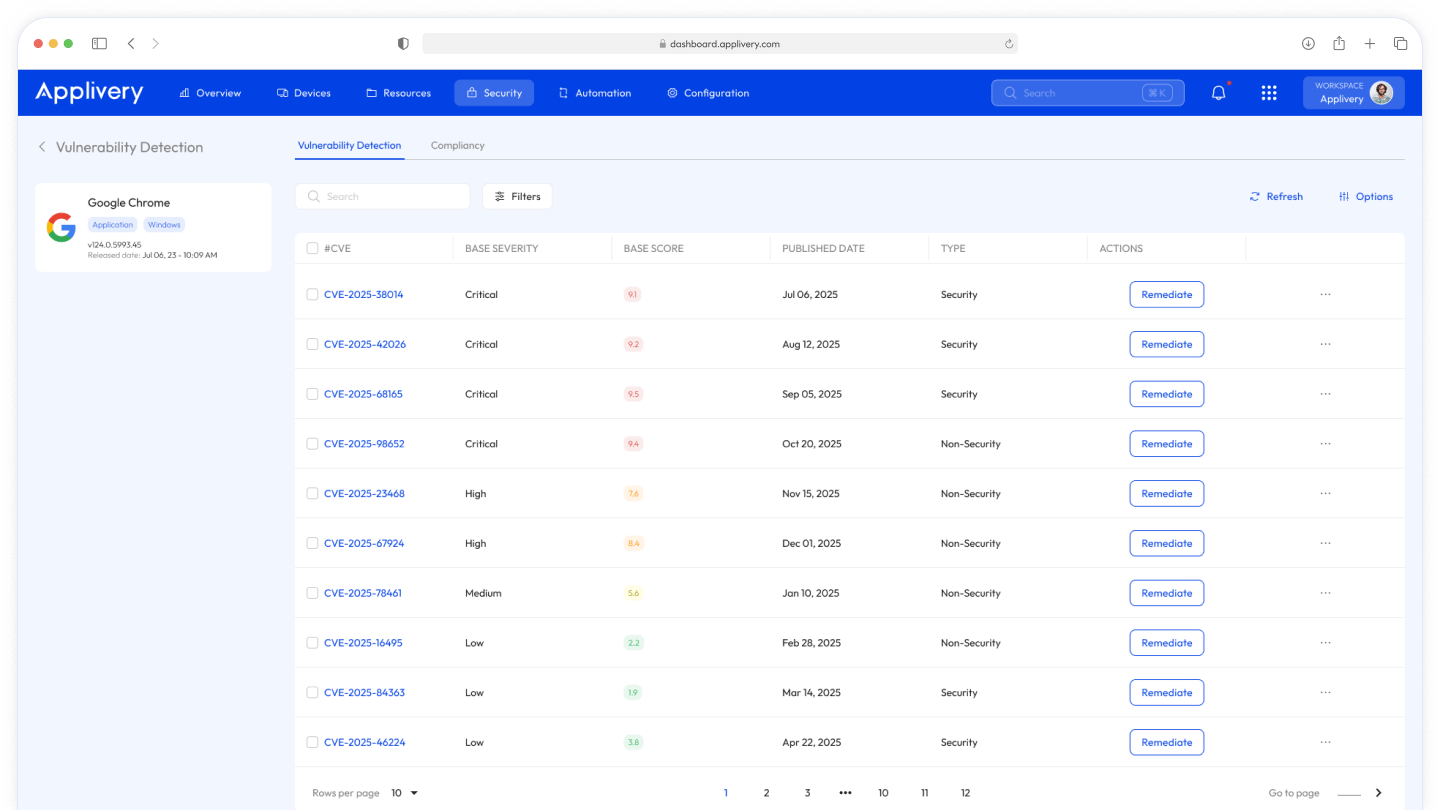The height and width of the screenshot is (810, 1440).
Task: Select Overview in the navigation bar
Action: pyautogui.click(x=210, y=92)
